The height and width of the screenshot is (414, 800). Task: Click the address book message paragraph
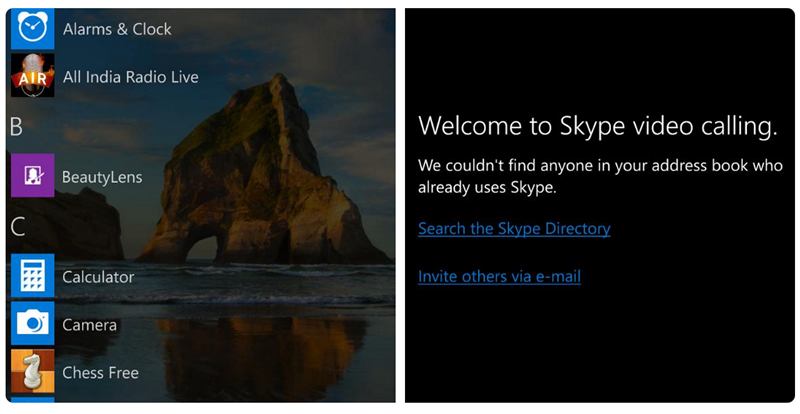tap(600, 177)
